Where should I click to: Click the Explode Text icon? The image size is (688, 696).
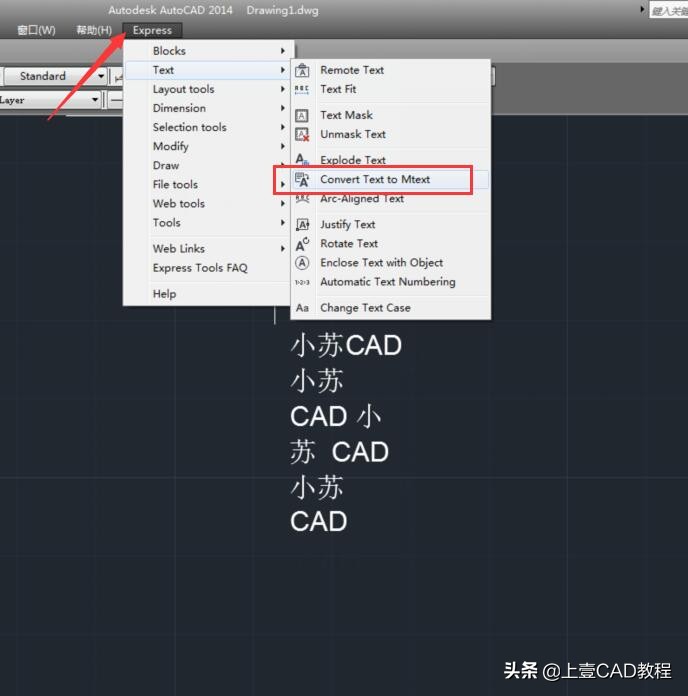click(x=302, y=160)
